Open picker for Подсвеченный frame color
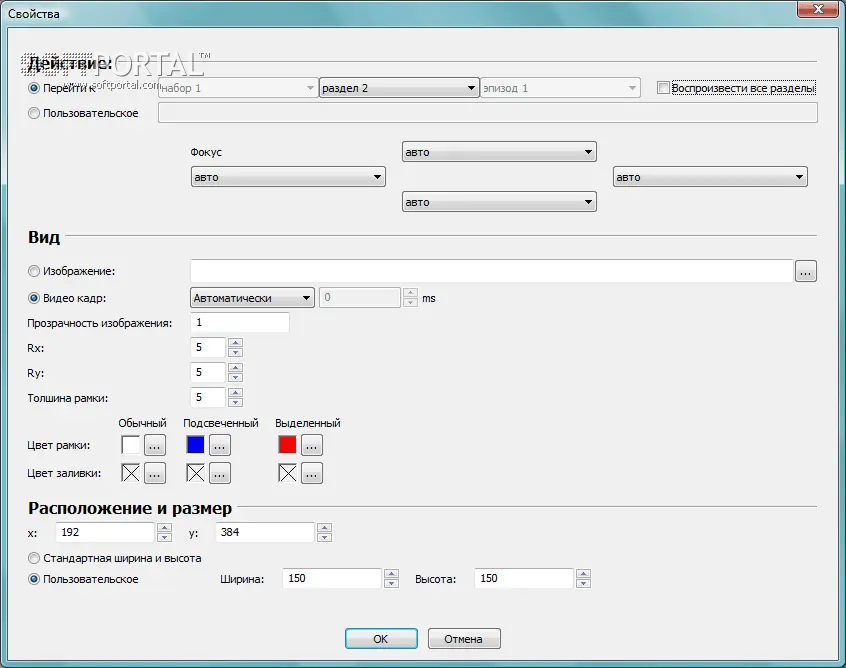The width and height of the screenshot is (846, 668). tap(219, 445)
